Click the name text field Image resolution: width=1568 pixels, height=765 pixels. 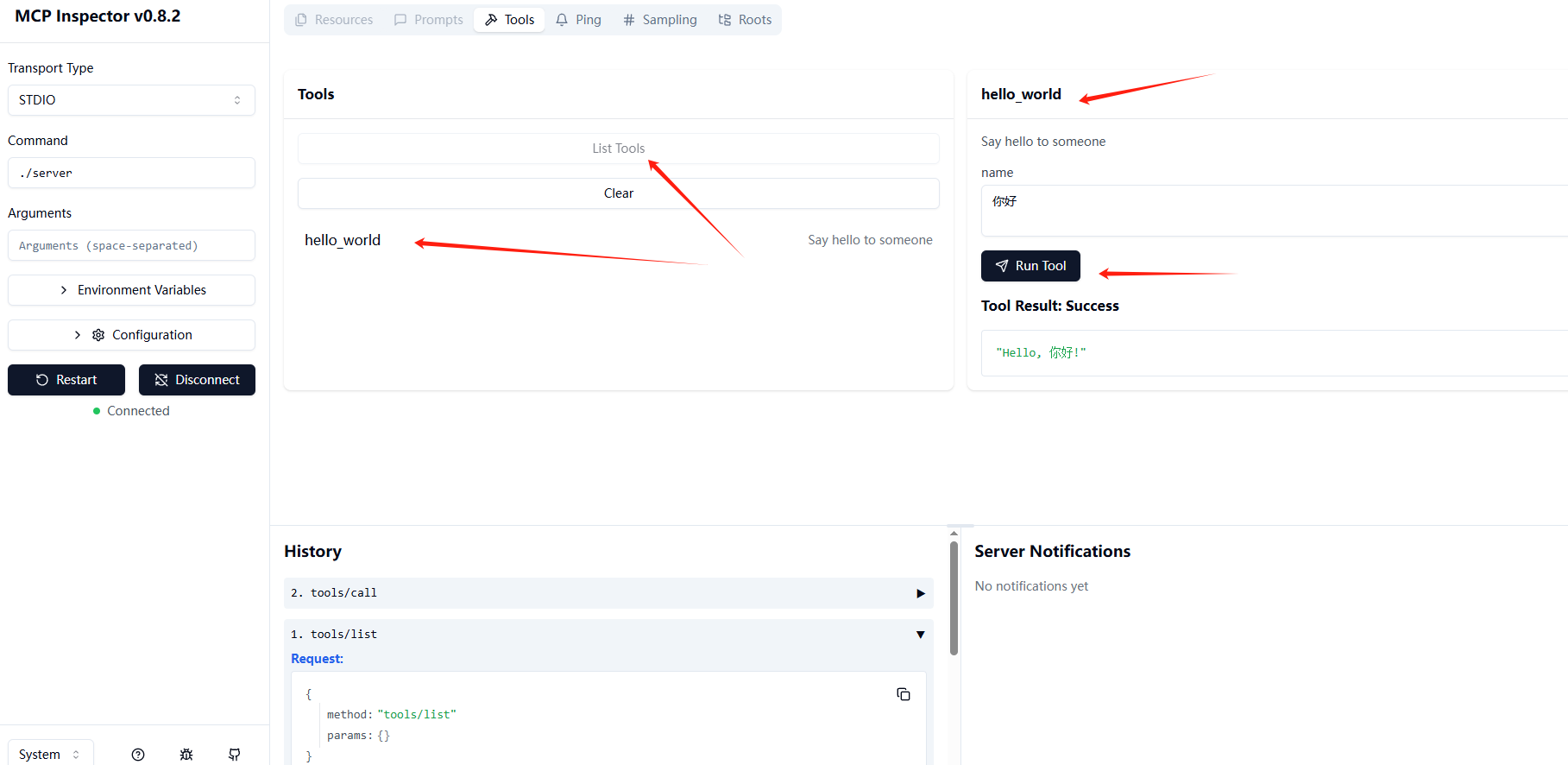(x=1275, y=211)
